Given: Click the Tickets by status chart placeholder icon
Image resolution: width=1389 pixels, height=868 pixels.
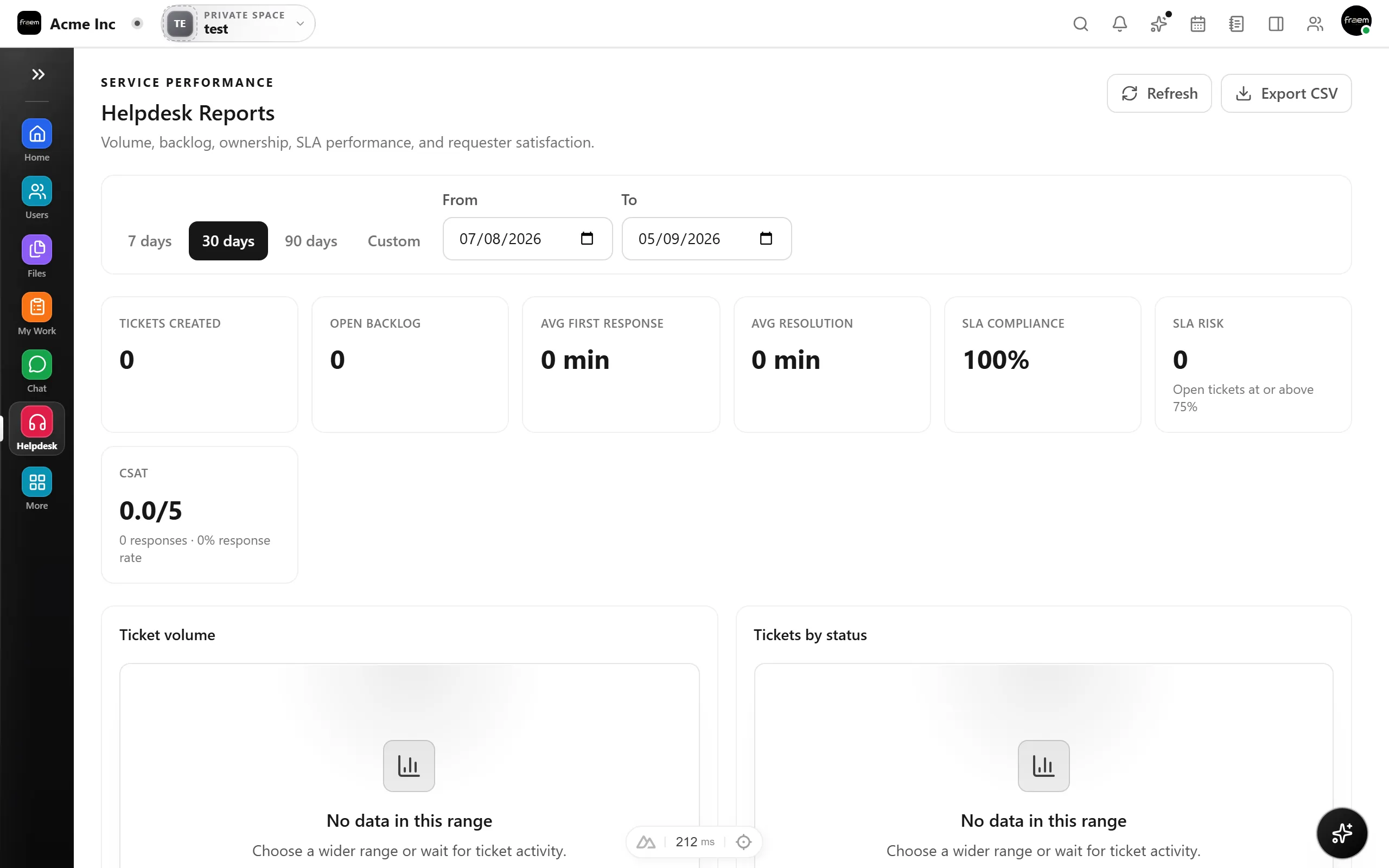Looking at the screenshot, I should (1043, 765).
